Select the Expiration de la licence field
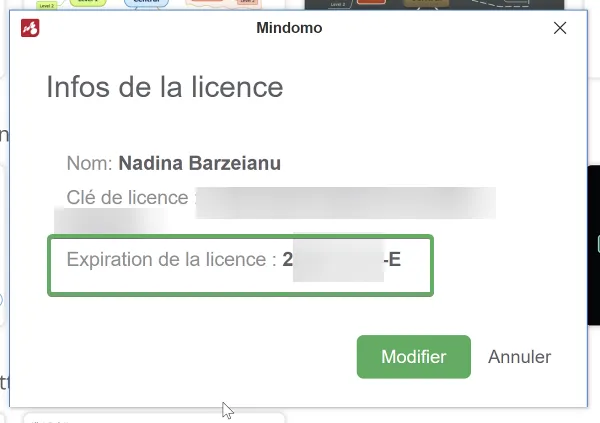The height and width of the screenshot is (423, 600). tap(240, 266)
